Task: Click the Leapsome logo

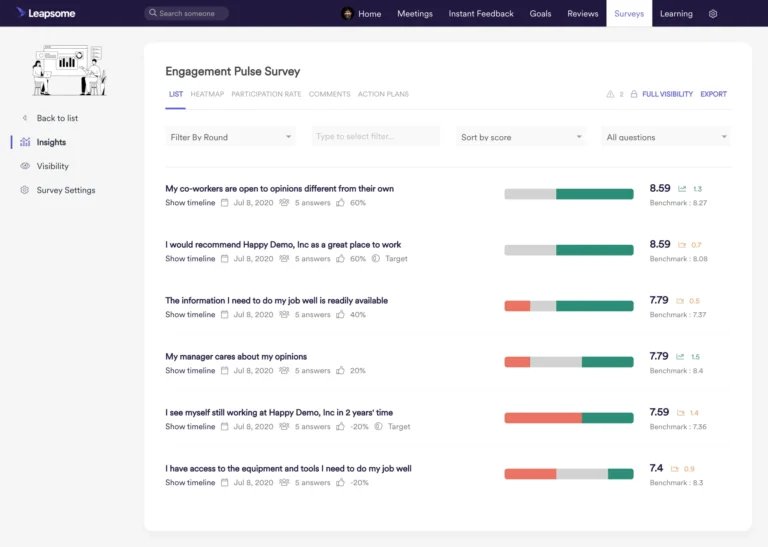Action: (x=46, y=13)
